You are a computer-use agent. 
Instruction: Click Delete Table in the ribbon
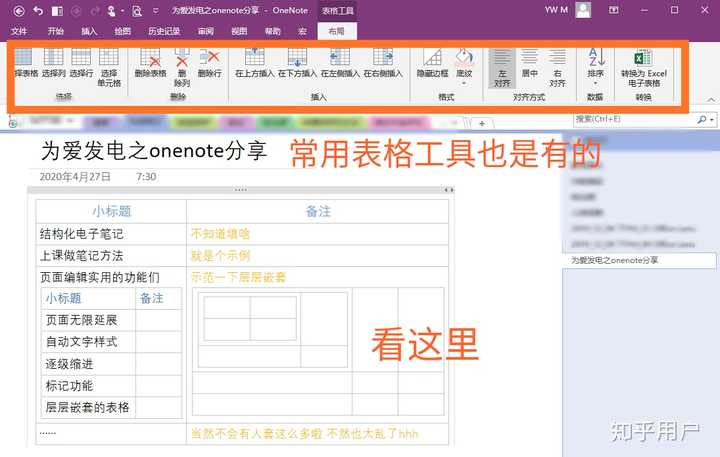[x=151, y=62]
